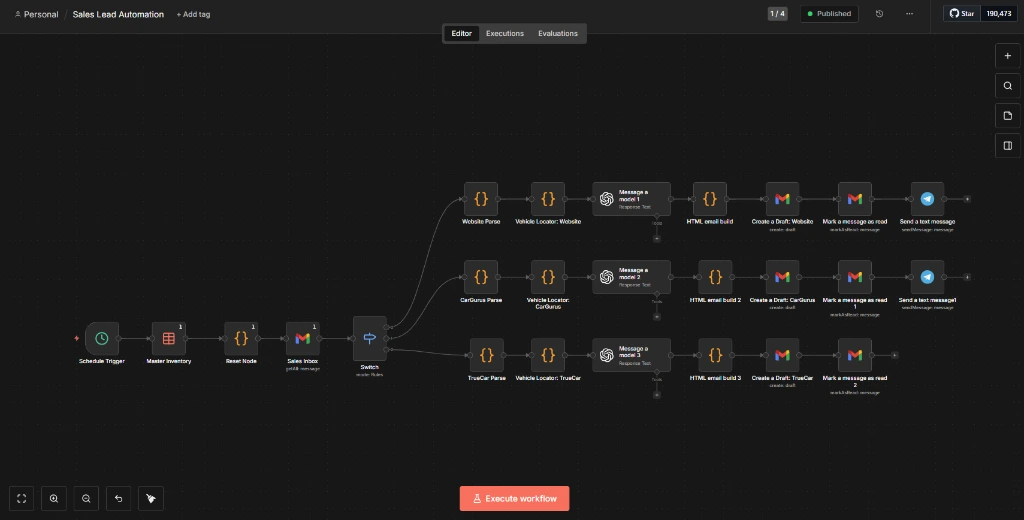Image resolution: width=1024 pixels, height=520 pixels.
Task: Select the Switch node
Action: tap(370, 338)
